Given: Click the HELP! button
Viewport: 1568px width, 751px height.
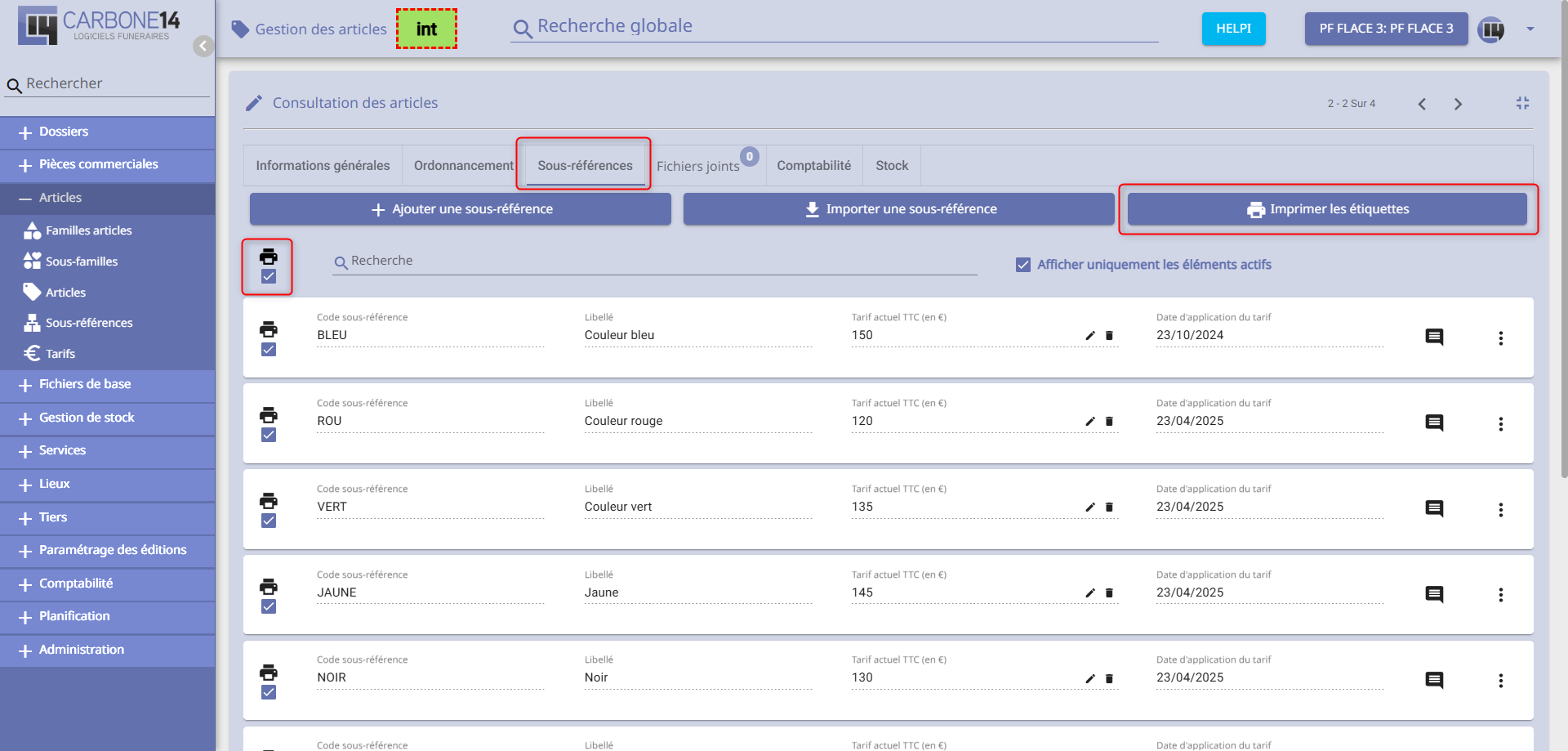Looking at the screenshot, I should [x=1233, y=29].
